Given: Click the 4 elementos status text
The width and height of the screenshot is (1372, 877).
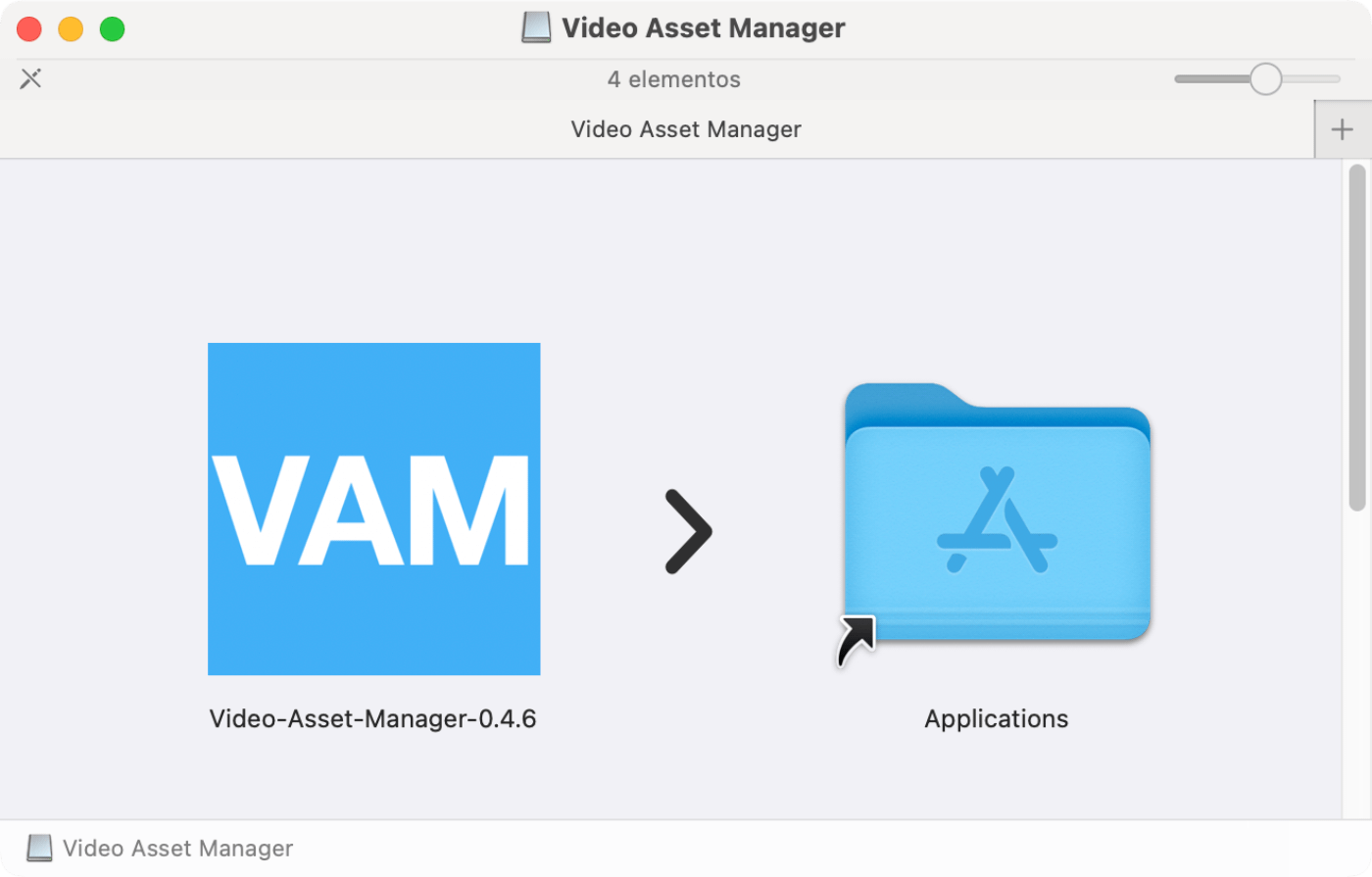Looking at the screenshot, I should [x=673, y=78].
